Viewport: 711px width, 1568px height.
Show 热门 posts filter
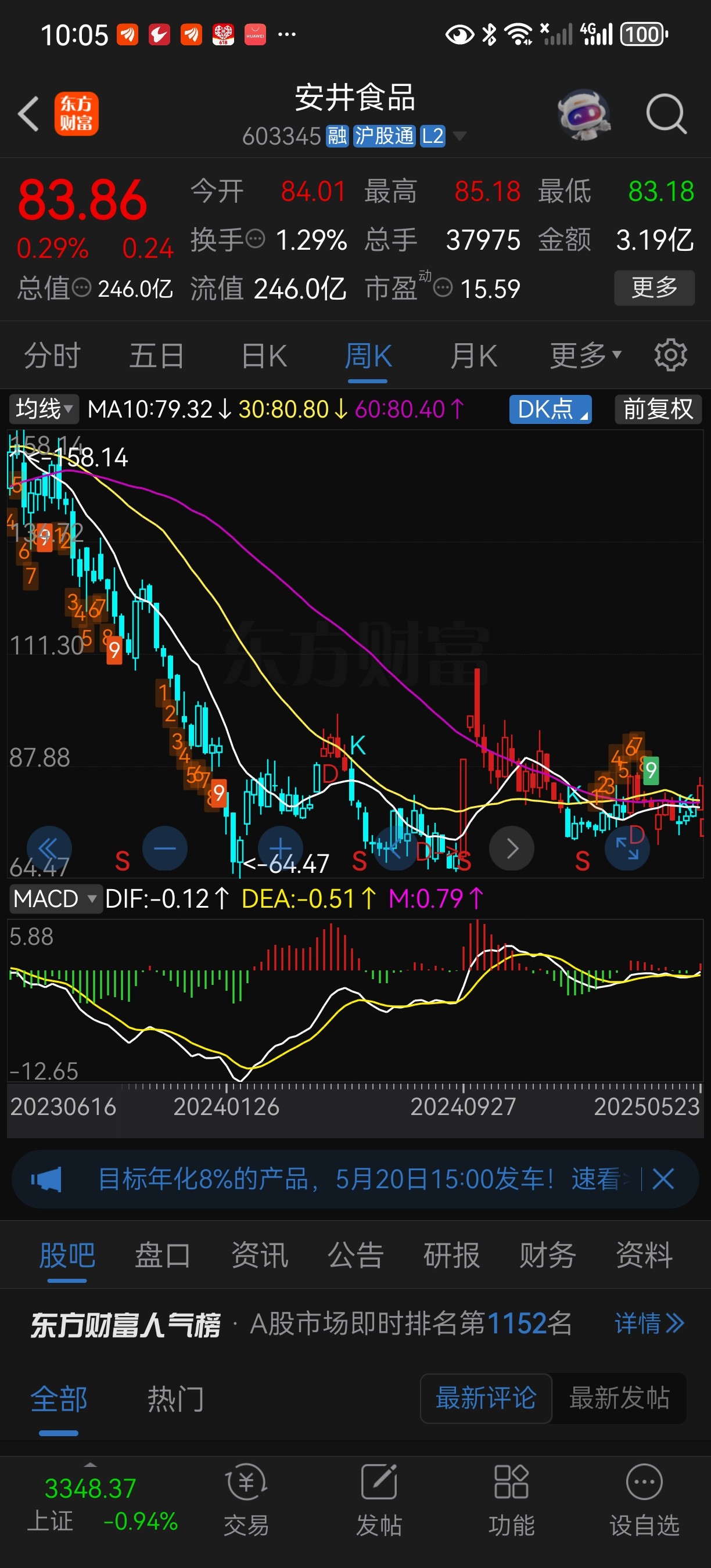pyautogui.click(x=176, y=1398)
